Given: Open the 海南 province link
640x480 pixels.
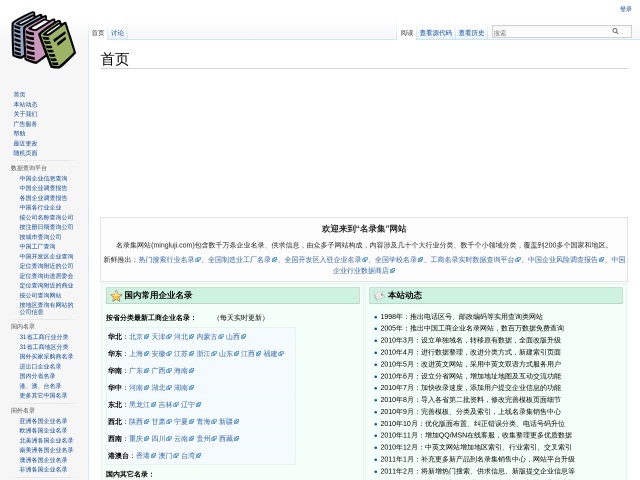Looking at the screenshot, I should [184, 371].
